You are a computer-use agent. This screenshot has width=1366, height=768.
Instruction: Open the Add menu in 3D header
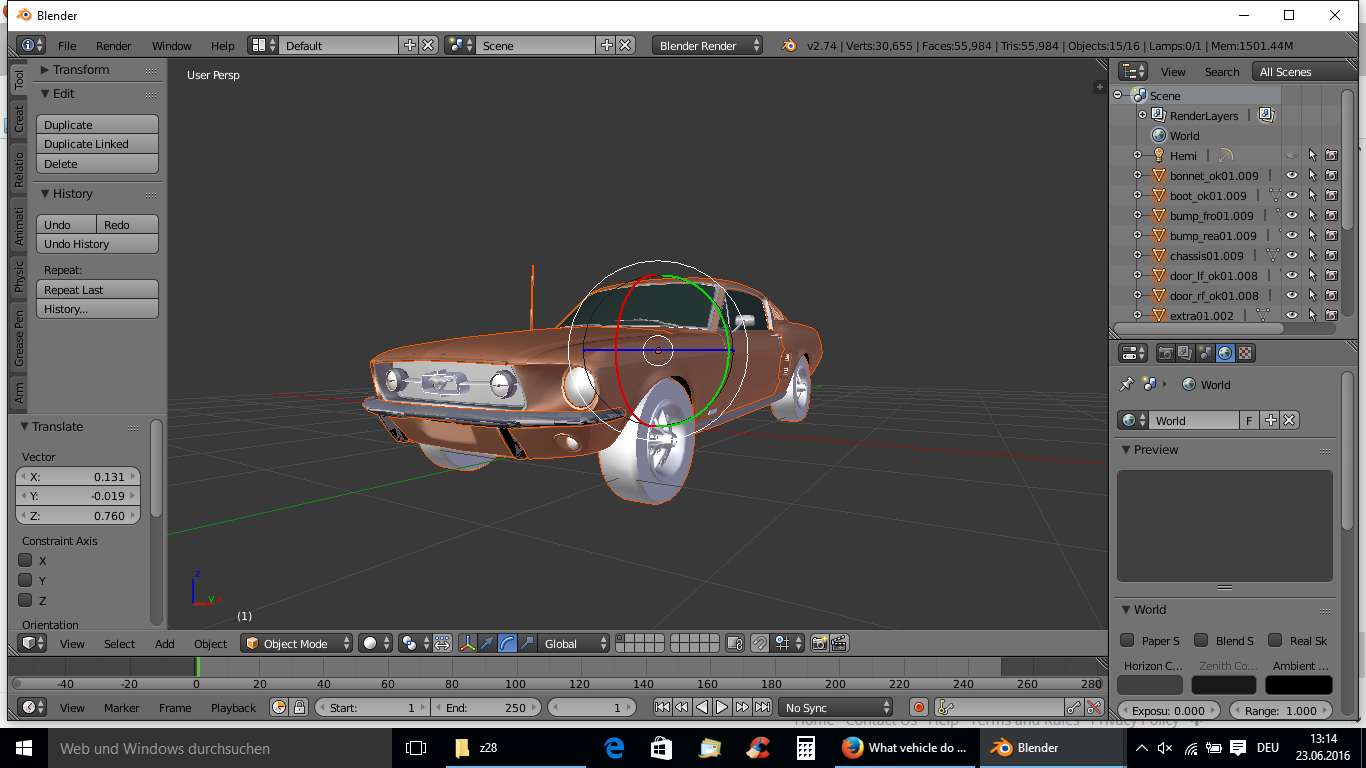tap(165, 643)
